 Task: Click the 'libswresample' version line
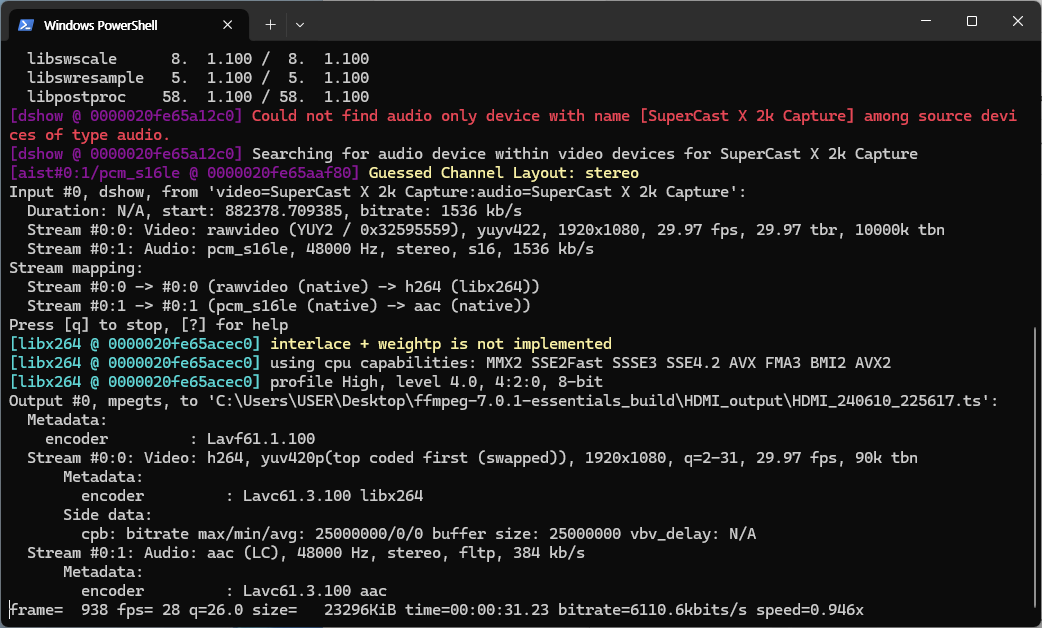click(x=198, y=78)
